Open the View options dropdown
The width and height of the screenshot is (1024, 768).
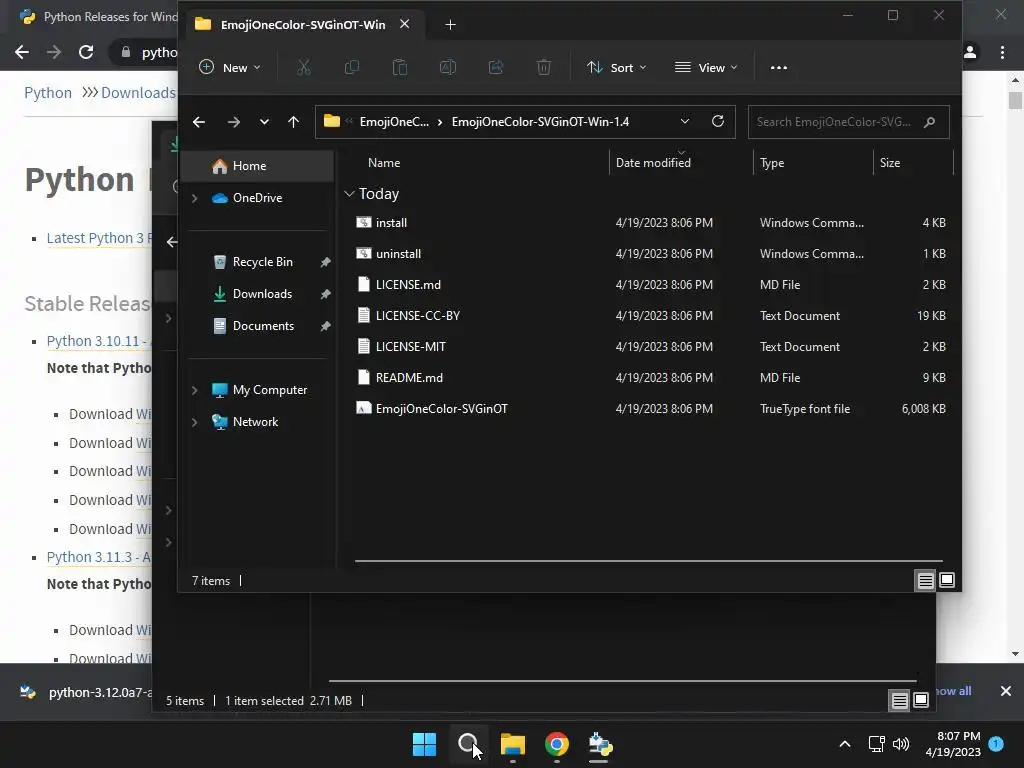point(706,67)
